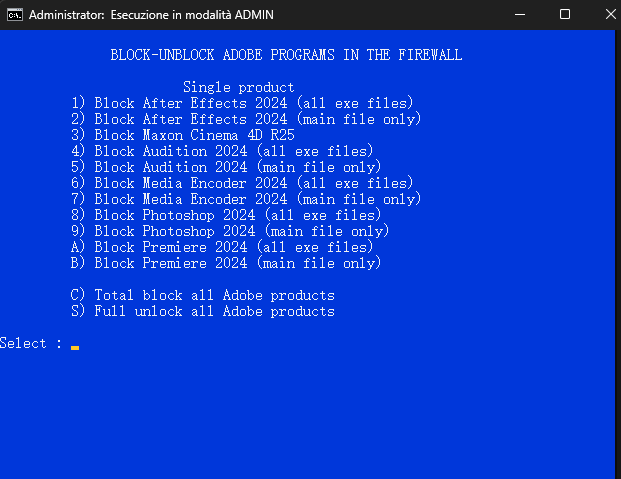The image size is (621, 479).
Task: Select option 2 Block After Effects main file only
Action: pos(246,119)
